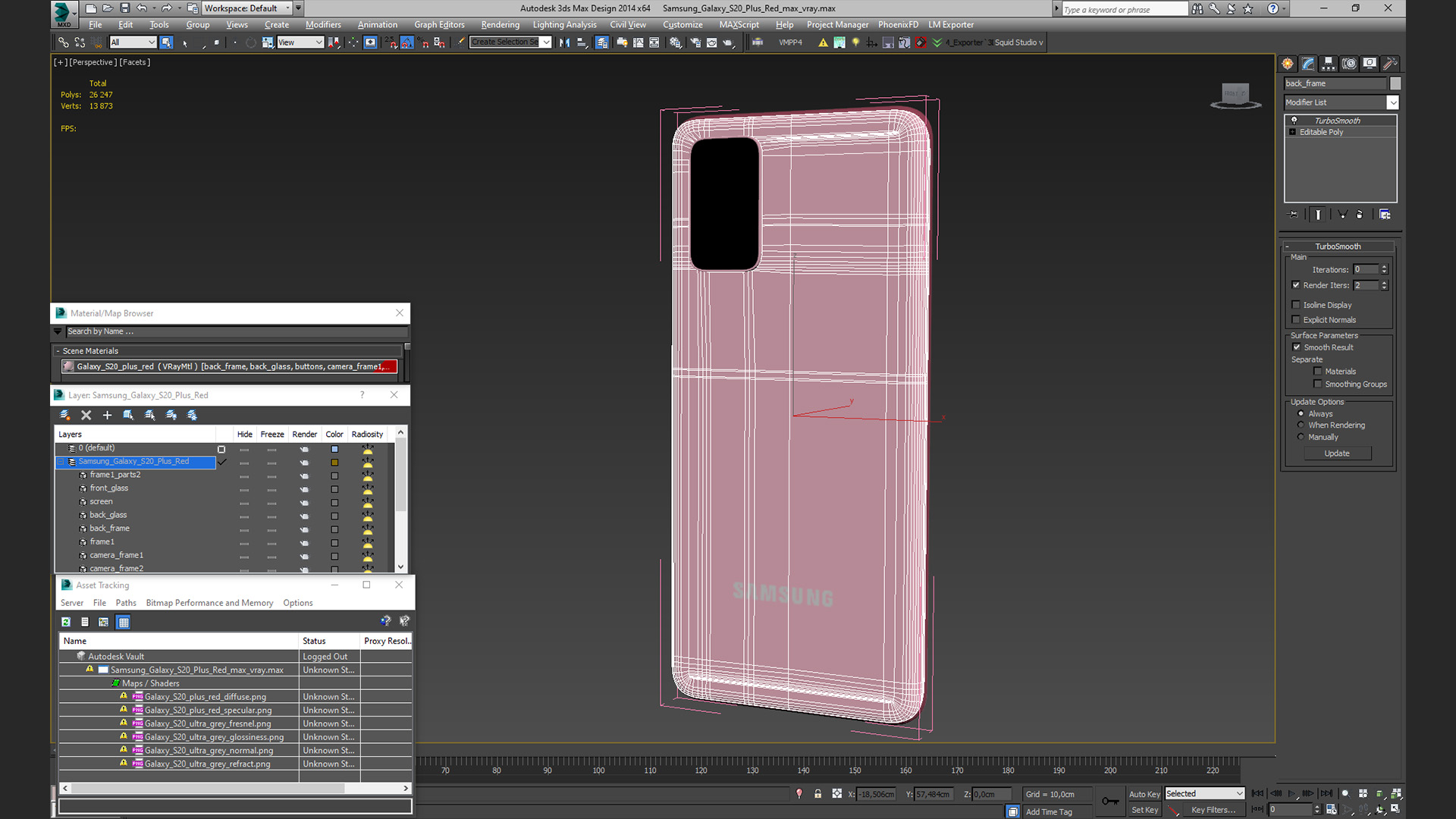Toggle the Smooth Result checkbox
1456x819 pixels.
tap(1297, 347)
